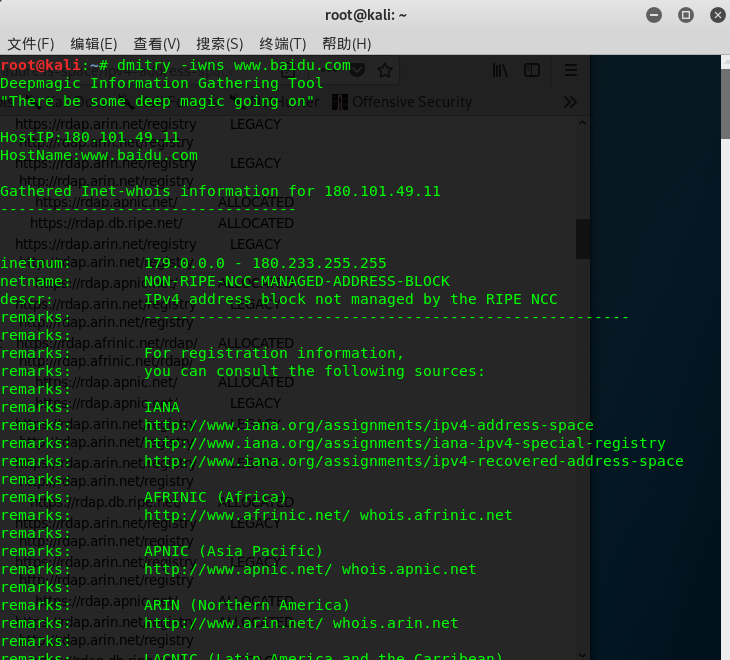Viewport: 730px width, 660px height.
Task: Click the bookmark star icon in Firefox behind
Action: tap(385, 71)
